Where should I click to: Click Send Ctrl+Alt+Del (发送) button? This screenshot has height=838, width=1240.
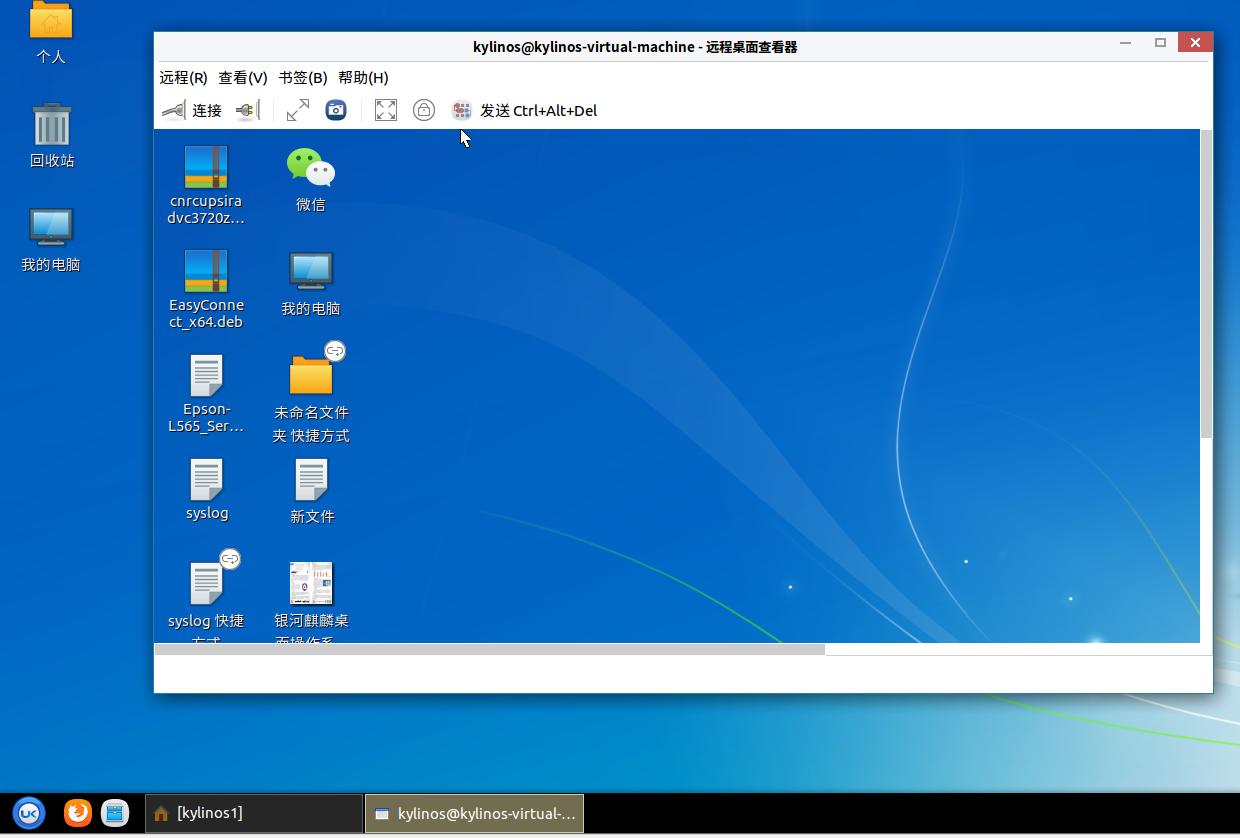tap(525, 110)
